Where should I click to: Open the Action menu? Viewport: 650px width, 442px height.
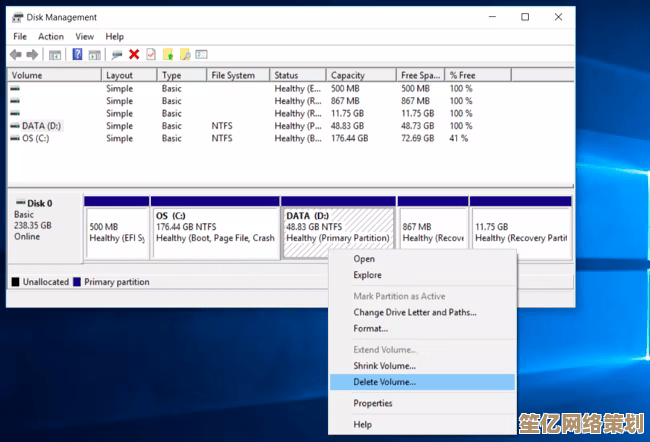coord(51,36)
